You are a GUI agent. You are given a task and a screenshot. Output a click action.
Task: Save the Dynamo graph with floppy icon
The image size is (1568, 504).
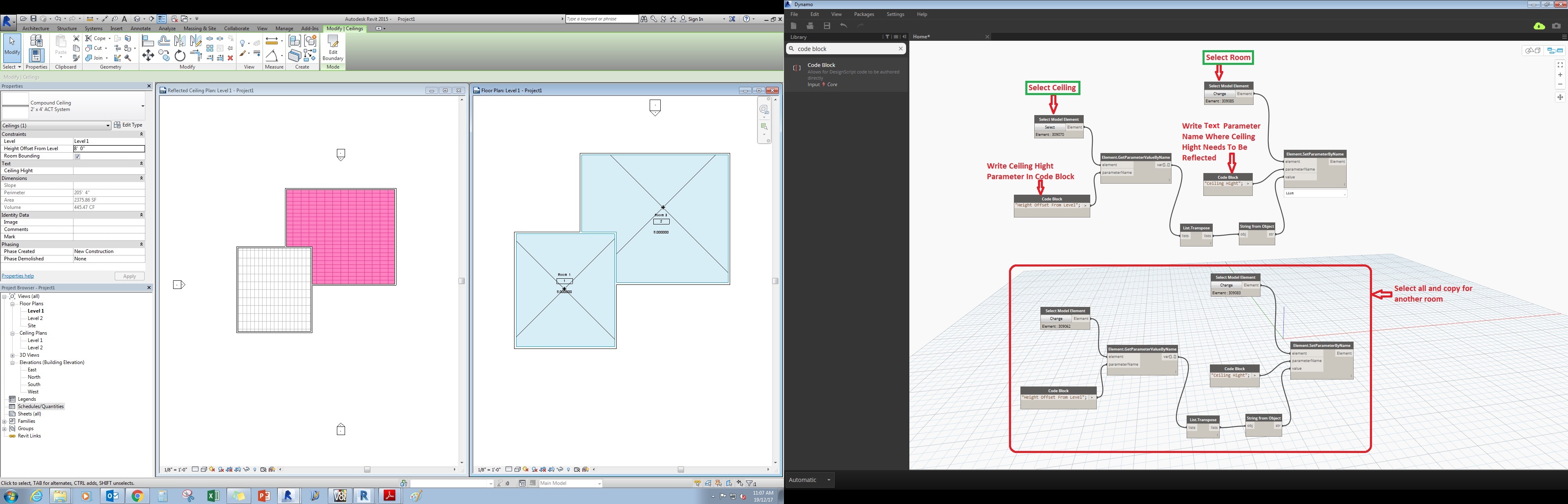(x=826, y=26)
